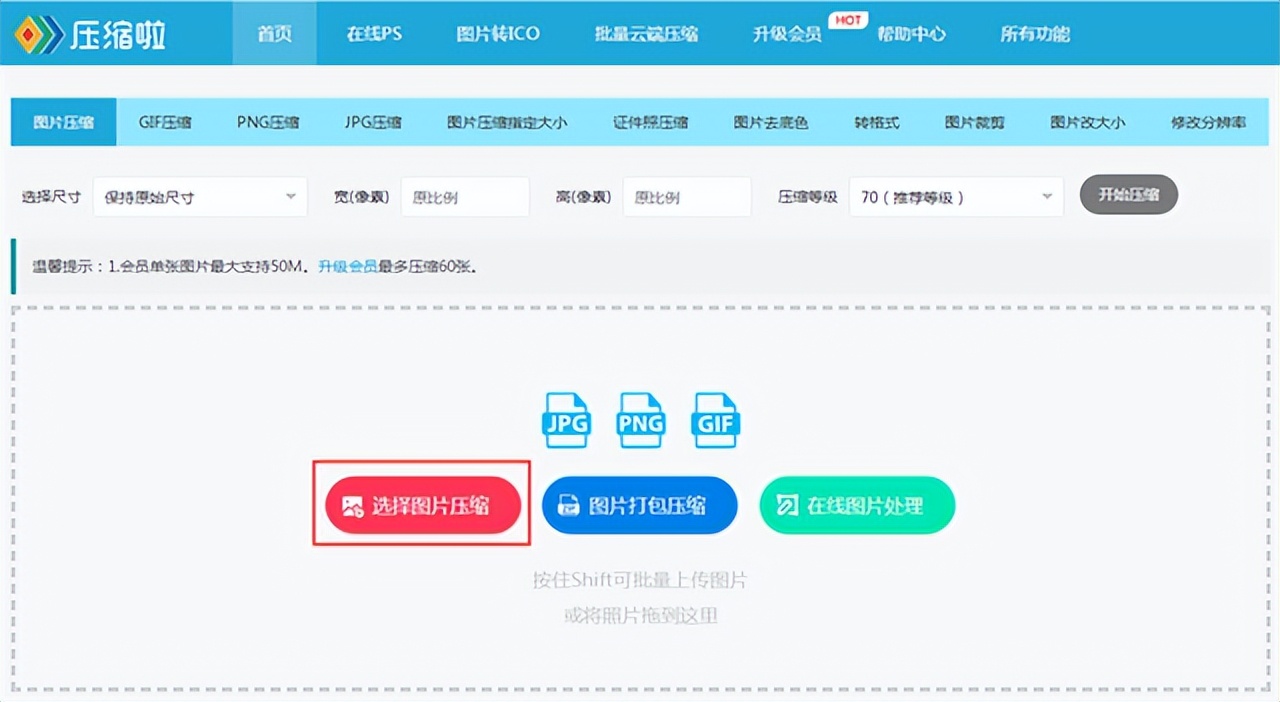Click the archive icon on 图片打包压缩 button

[566, 505]
